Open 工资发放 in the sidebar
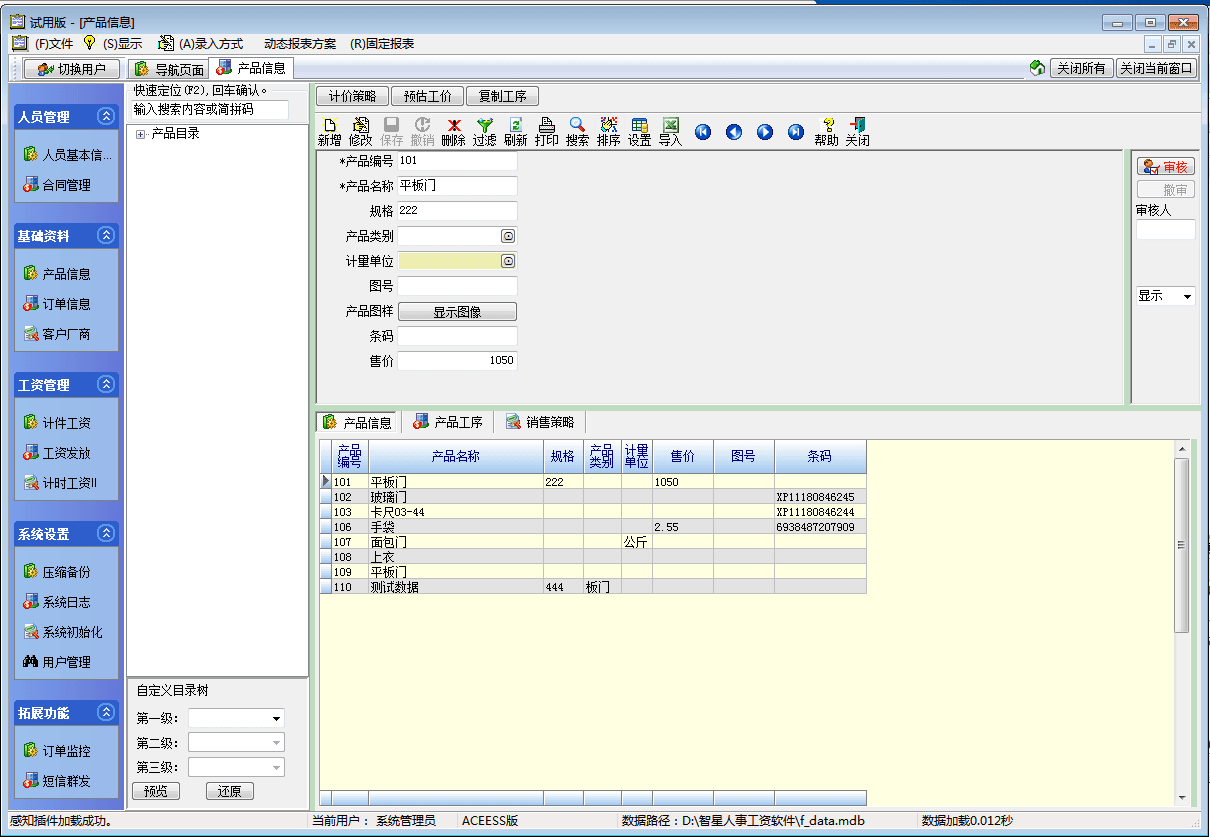The width and height of the screenshot is (1210, 837). coord(57,453)
